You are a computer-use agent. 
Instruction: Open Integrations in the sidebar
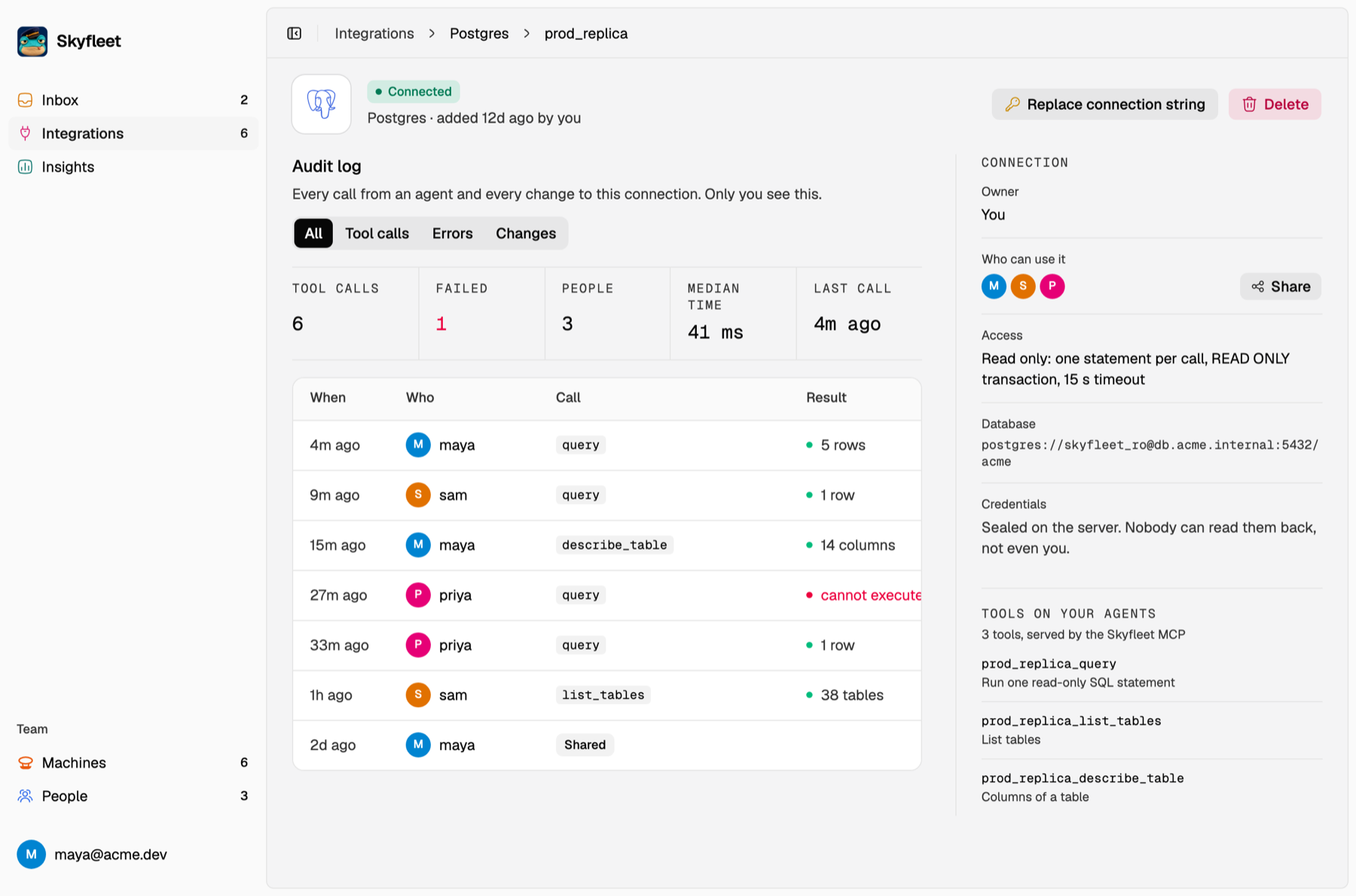(133, 133)
